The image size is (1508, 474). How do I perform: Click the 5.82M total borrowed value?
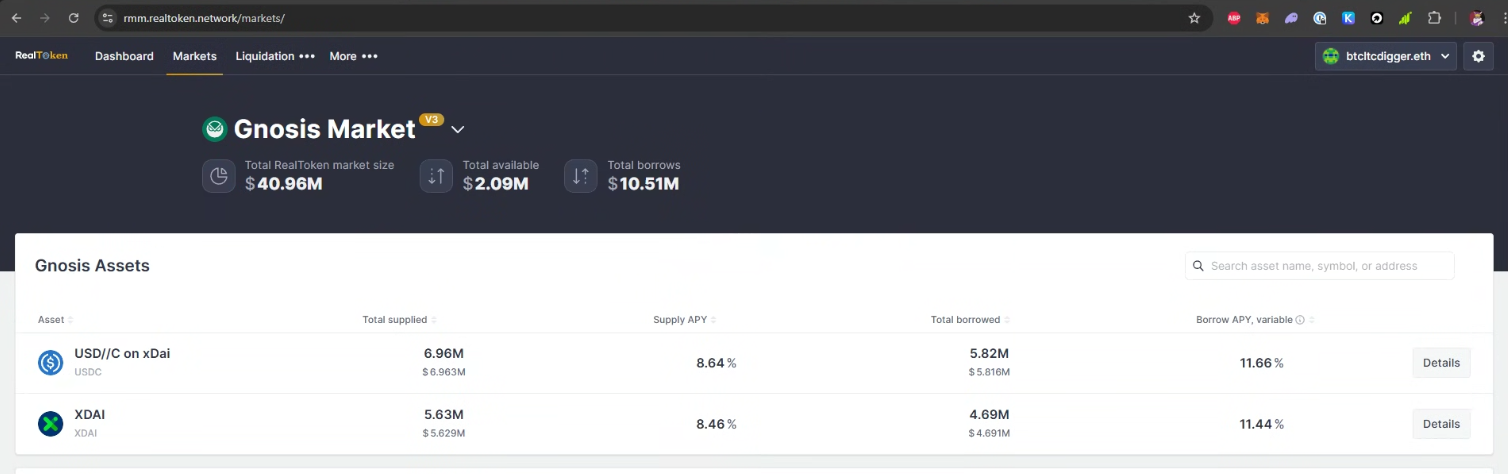(989, 354)
